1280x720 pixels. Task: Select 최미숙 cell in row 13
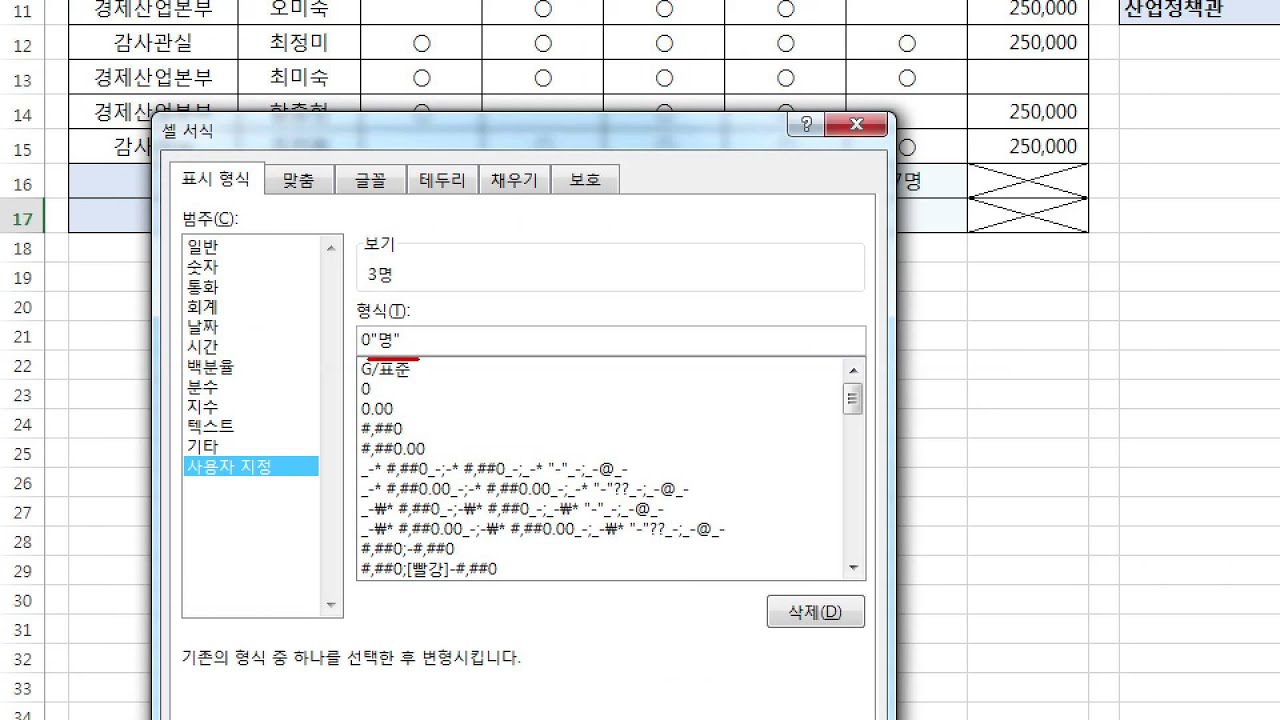(299, 77)
